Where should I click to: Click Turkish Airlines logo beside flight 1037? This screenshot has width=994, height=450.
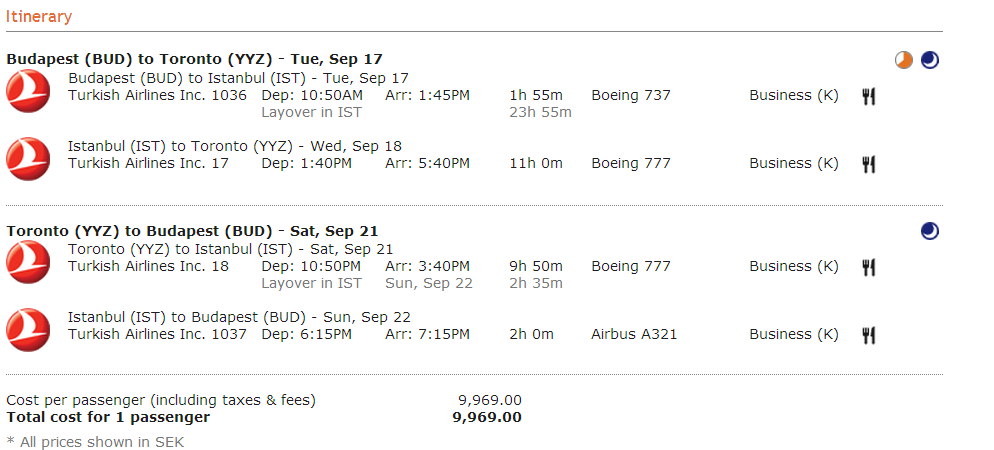point(28,330)
